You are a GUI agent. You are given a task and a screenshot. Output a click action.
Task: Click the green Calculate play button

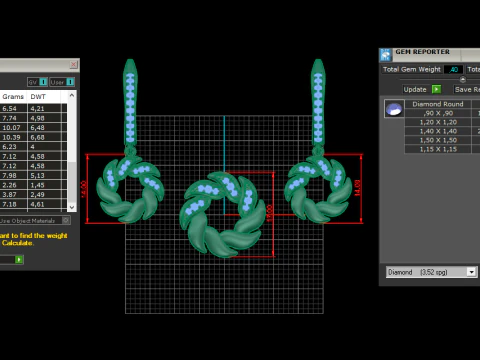pos(19,259)
